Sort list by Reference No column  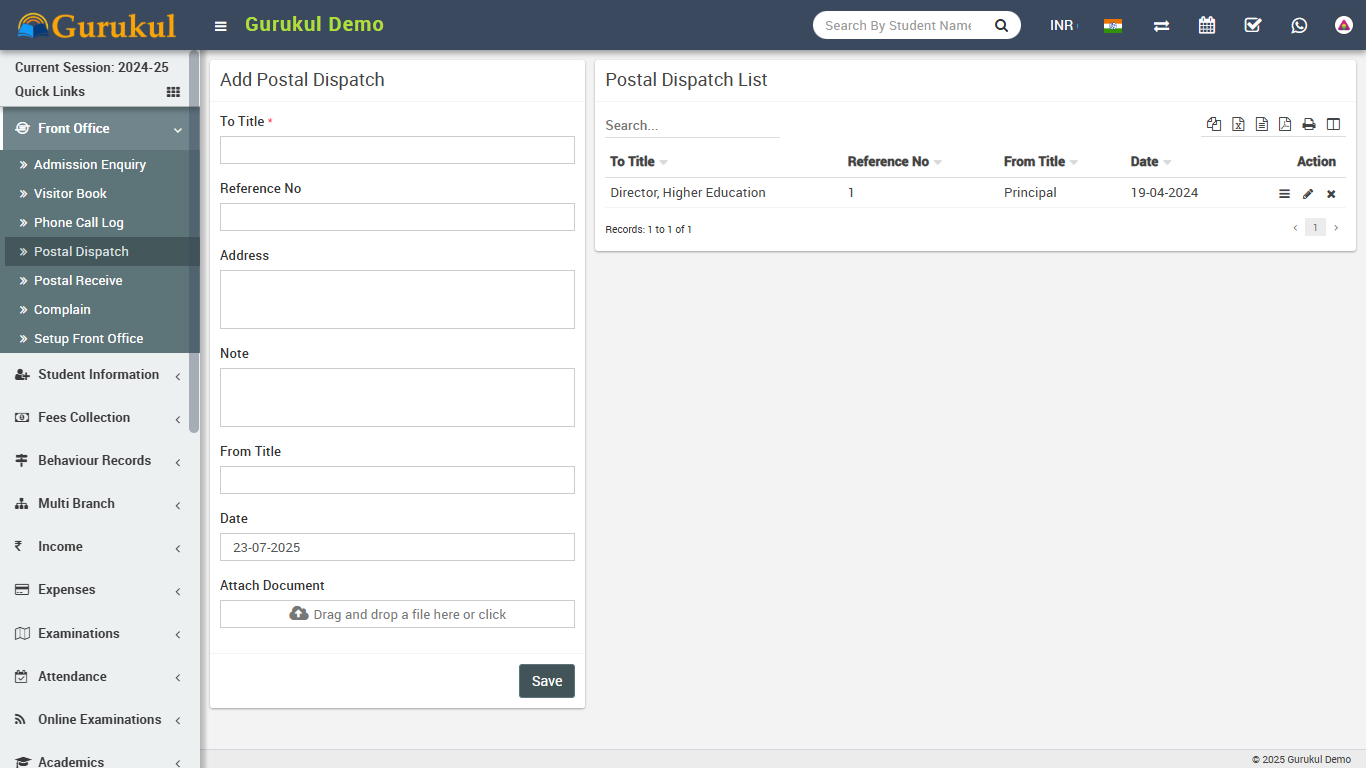point(888,162)
